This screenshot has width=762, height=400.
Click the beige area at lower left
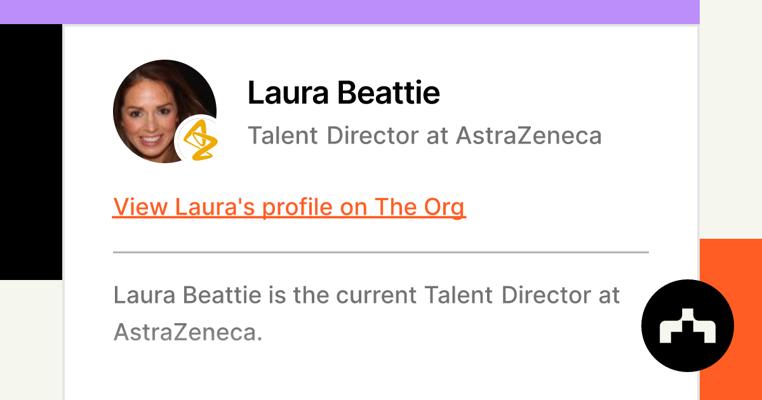tap(30, 340)
